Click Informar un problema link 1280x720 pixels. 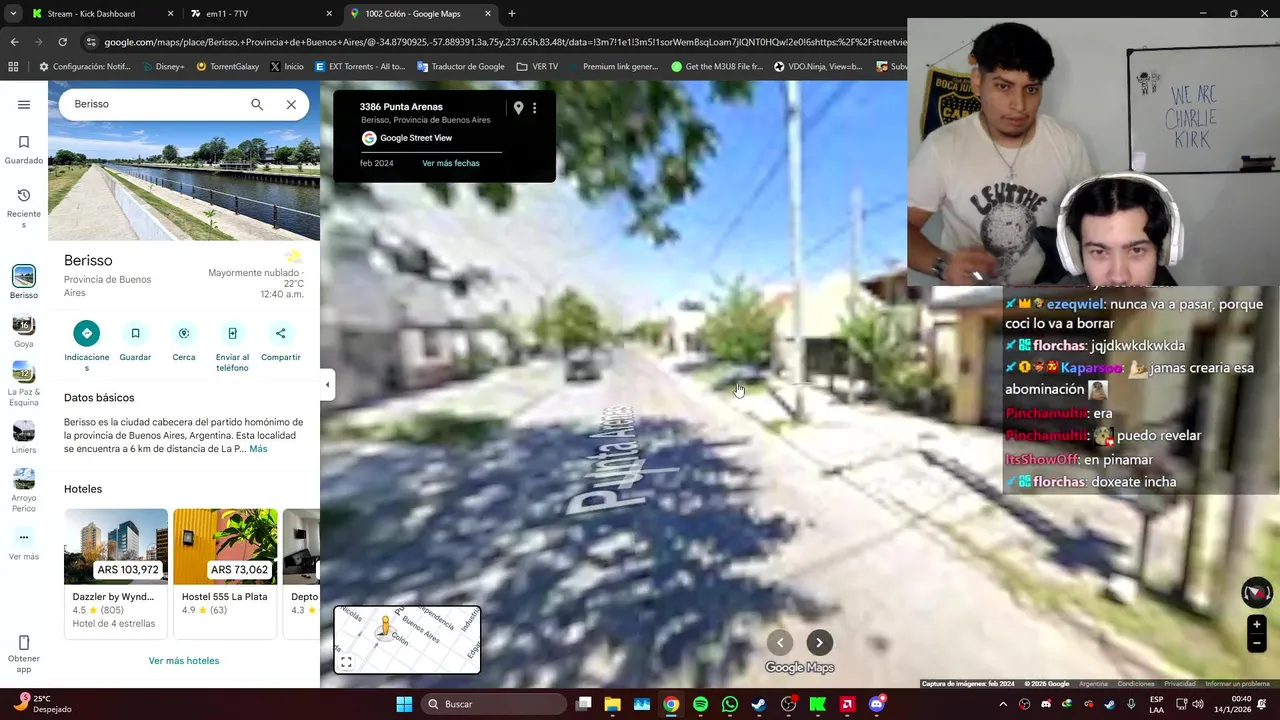[1238, 684]
